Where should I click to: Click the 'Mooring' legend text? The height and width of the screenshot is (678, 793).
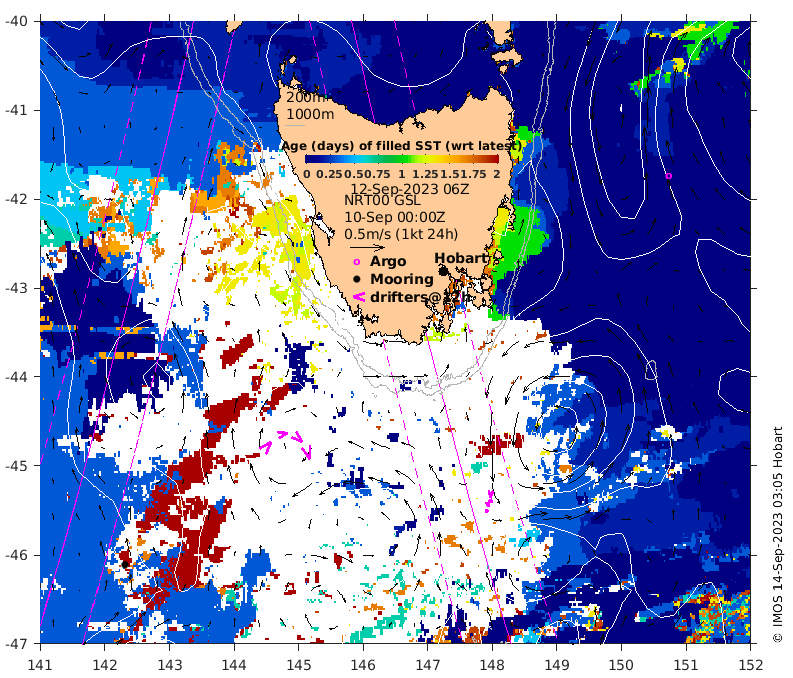pyautogui.click(x=402, y=279)
